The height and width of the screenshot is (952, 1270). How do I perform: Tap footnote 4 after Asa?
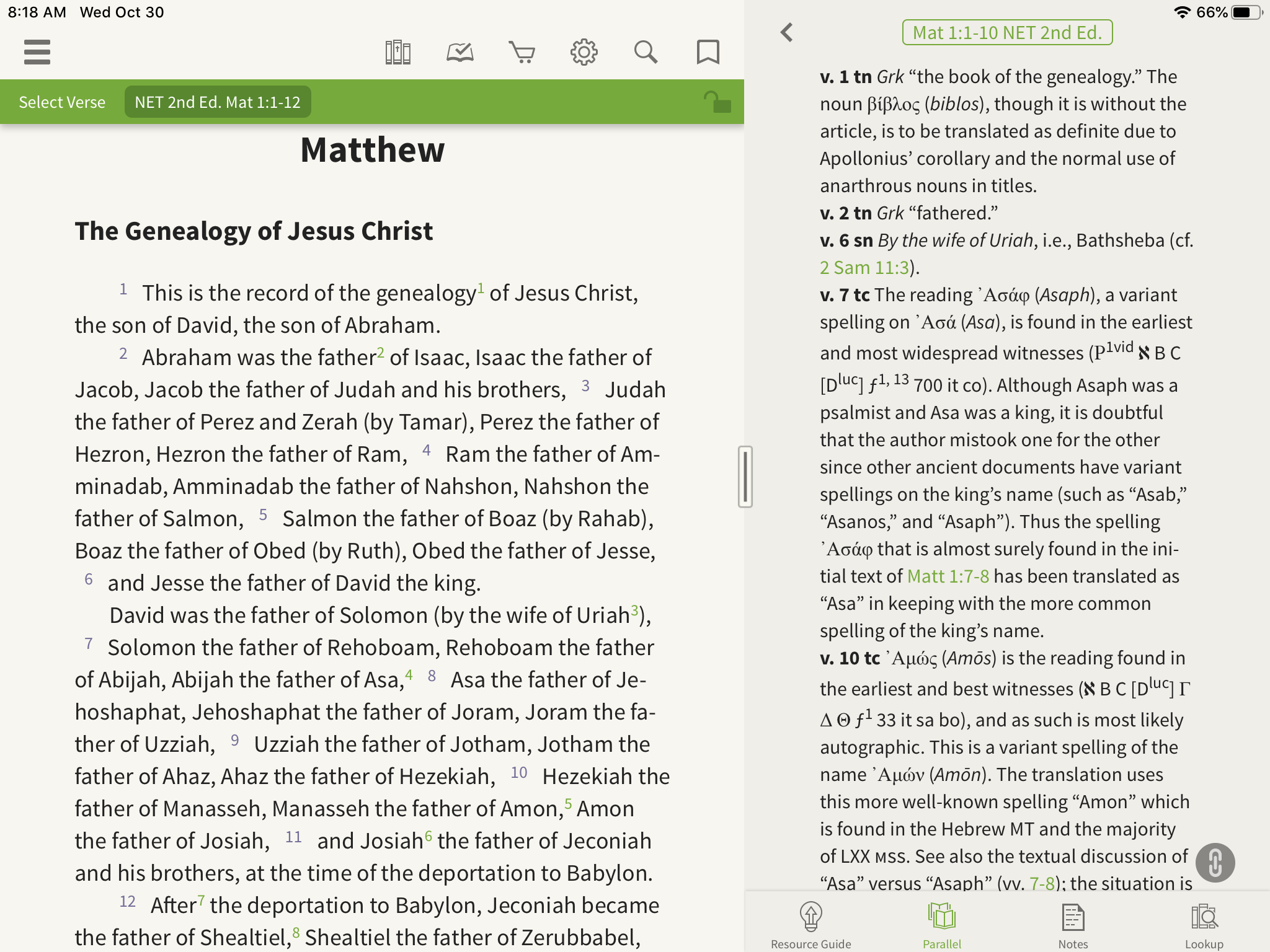tap(409, 674)
